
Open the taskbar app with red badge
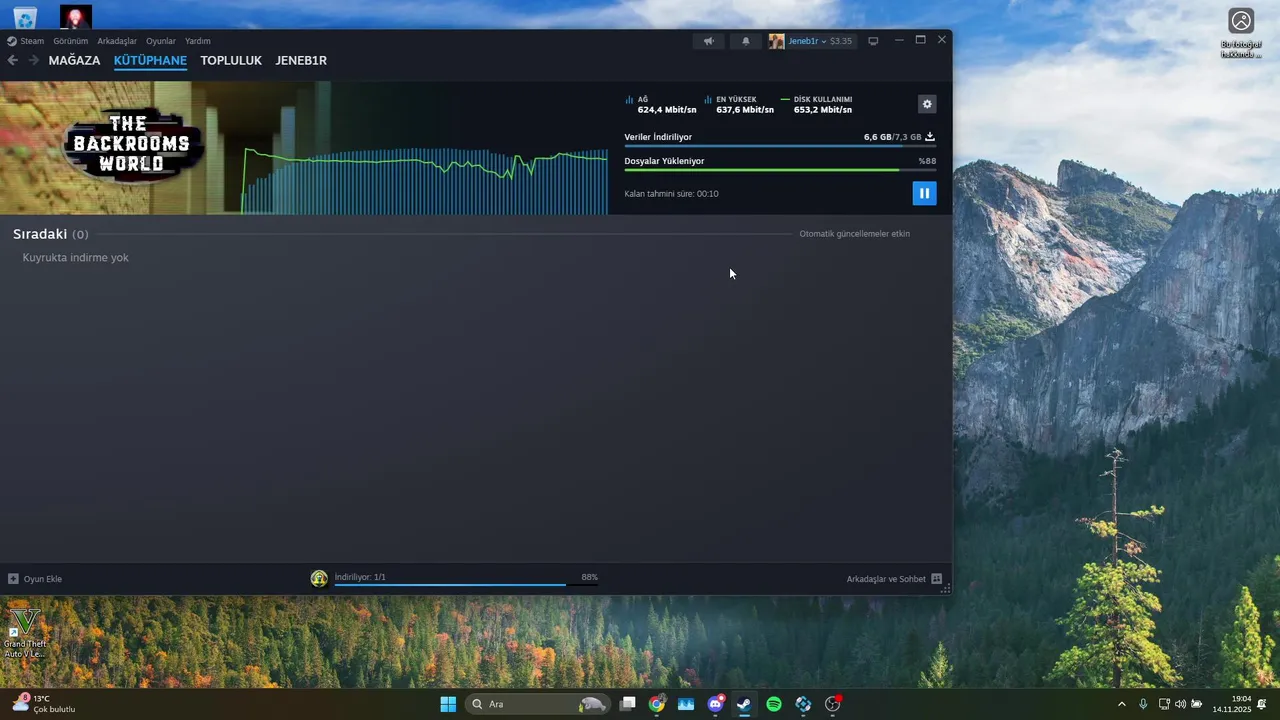click(x=832, y=704)
